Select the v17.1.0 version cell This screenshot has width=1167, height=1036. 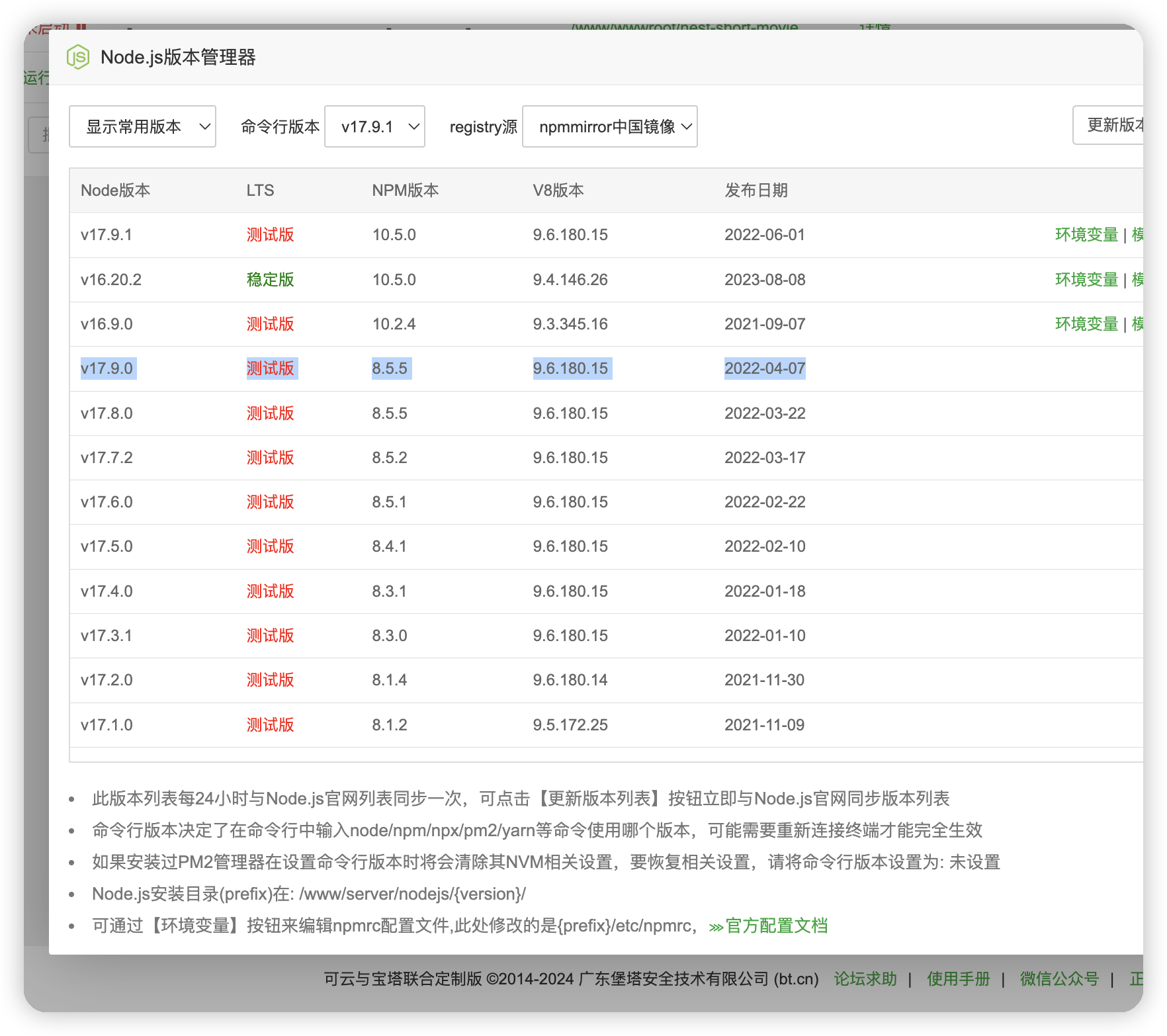(107, 725)
